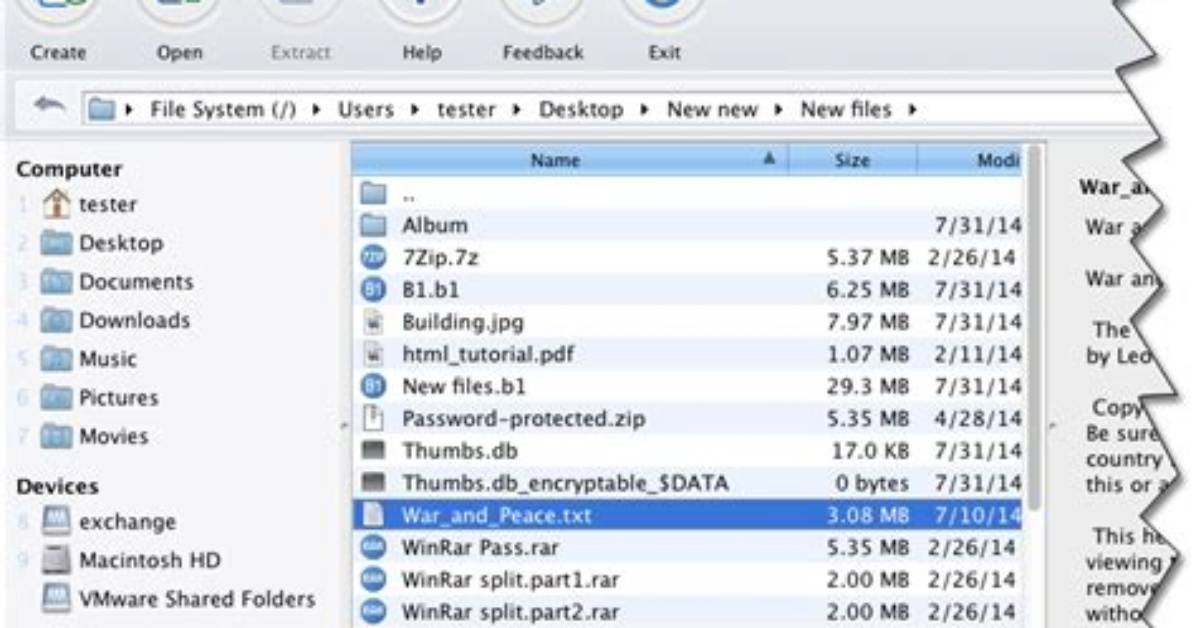Click the Help toolbar button
Viewport: 1196px width, 628px height.
click(422, 31)
